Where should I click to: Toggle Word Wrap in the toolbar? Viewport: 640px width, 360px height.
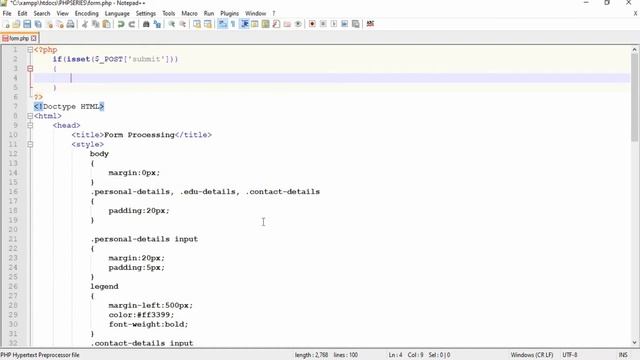(222, 24)
